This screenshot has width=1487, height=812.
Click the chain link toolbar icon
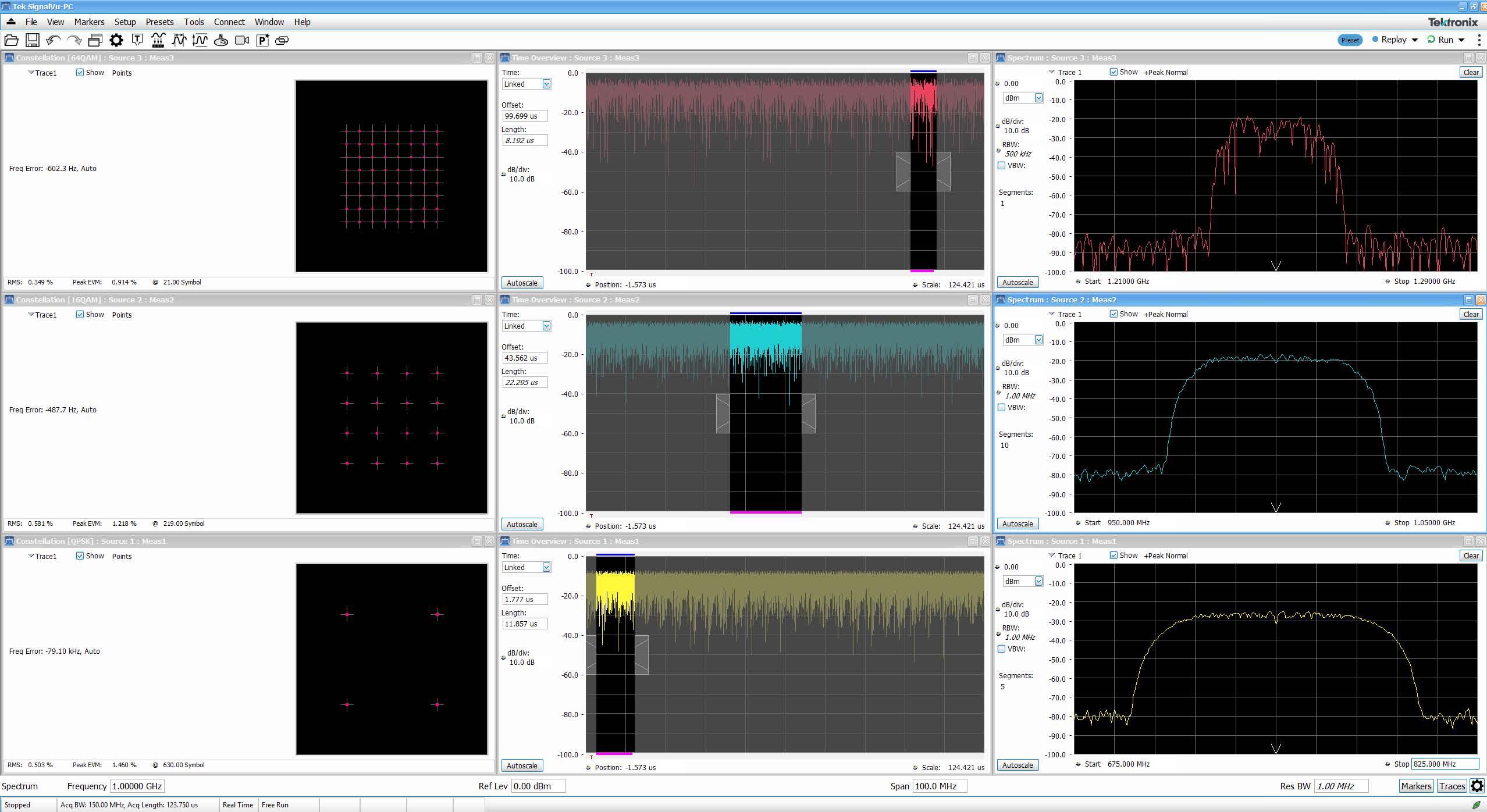[282, 40]
